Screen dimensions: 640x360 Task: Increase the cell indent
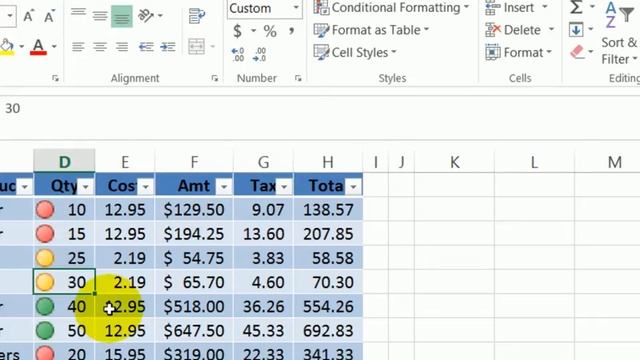coord(168,47)
